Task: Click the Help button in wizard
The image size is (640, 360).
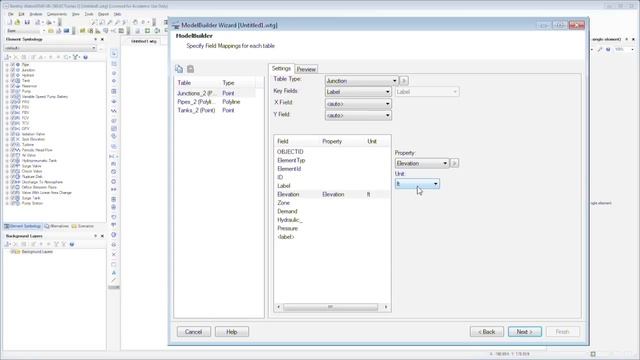Action: coord(231,332)
